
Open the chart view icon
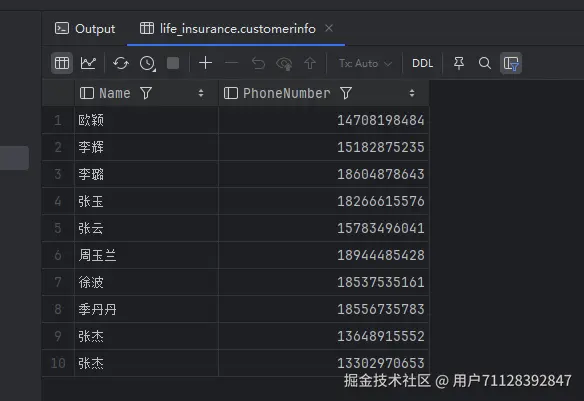click(88, 63)
